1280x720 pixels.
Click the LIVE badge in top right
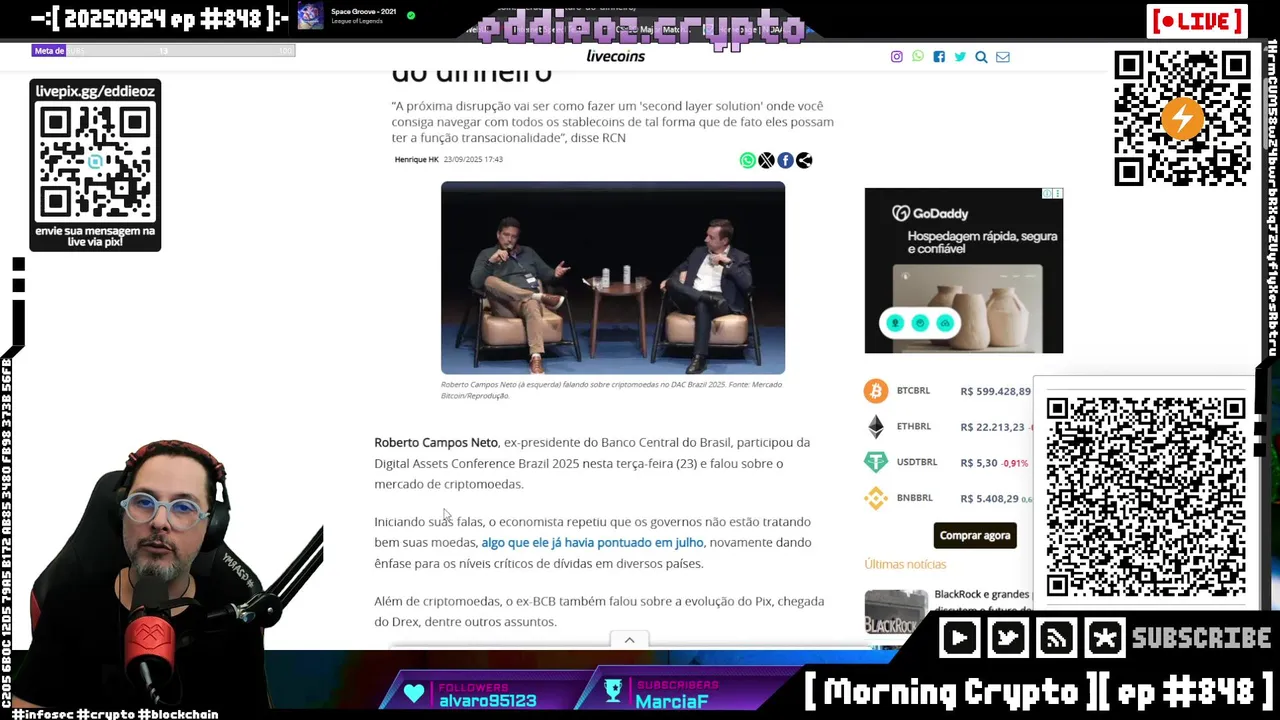tap(1197, 21)
